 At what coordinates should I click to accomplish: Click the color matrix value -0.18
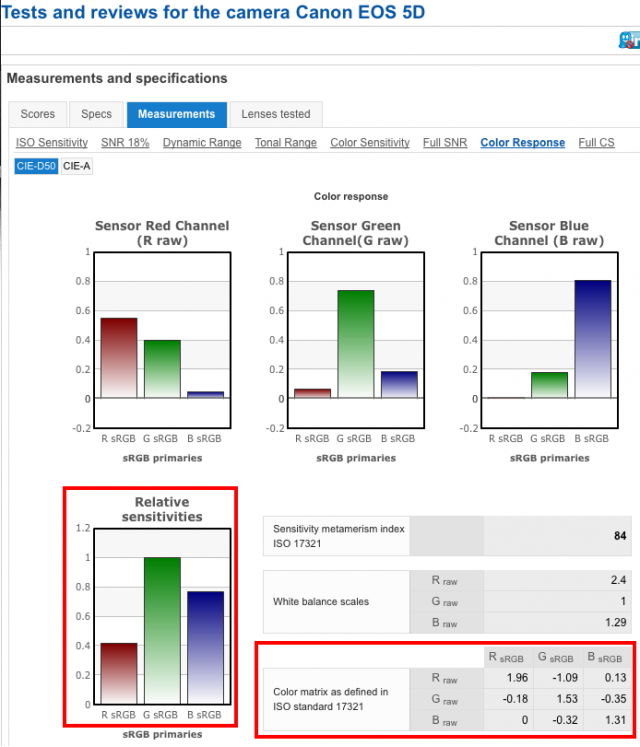(515, 699)
